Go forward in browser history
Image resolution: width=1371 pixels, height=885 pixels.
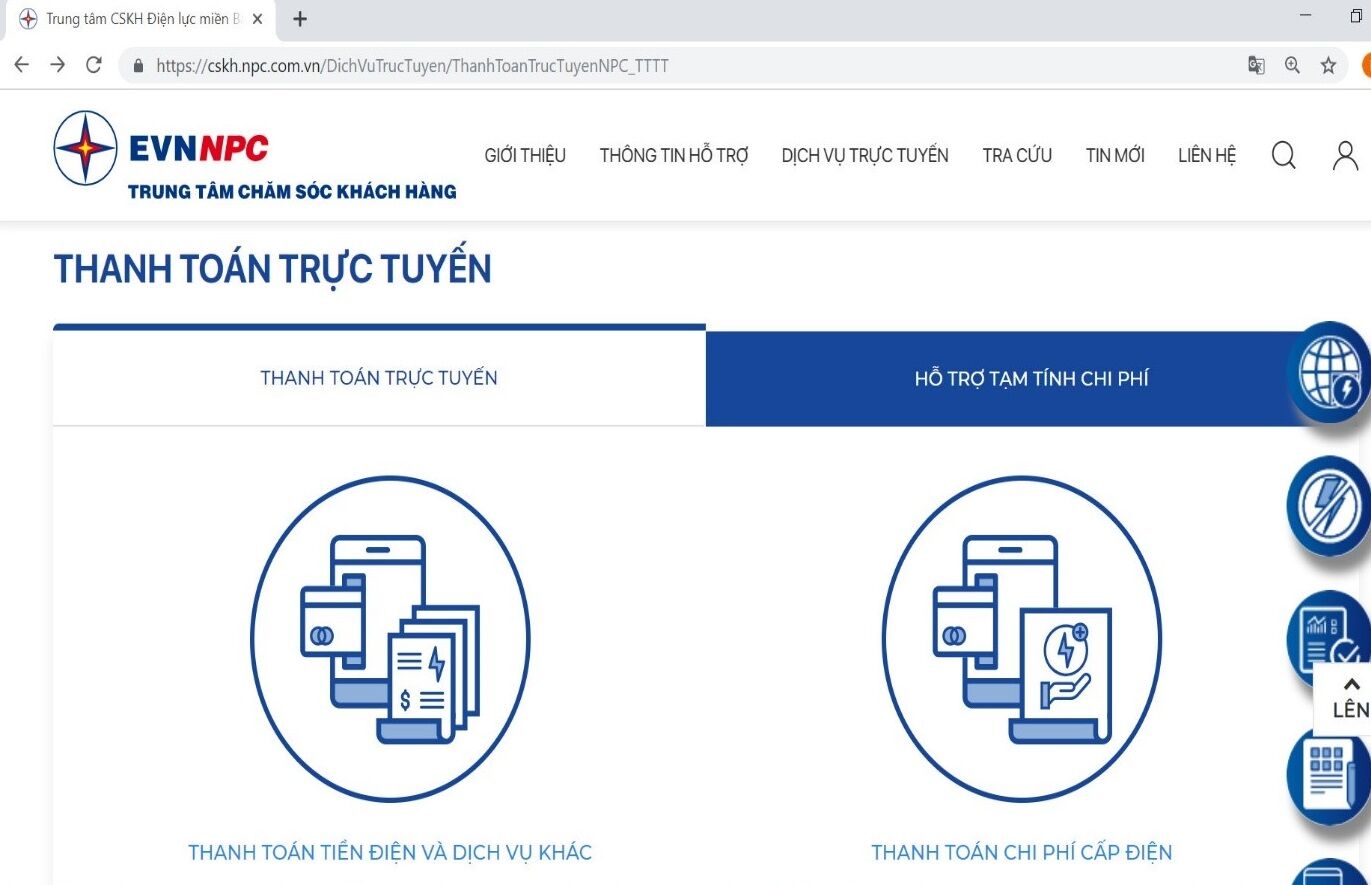(x=57, y=65)
